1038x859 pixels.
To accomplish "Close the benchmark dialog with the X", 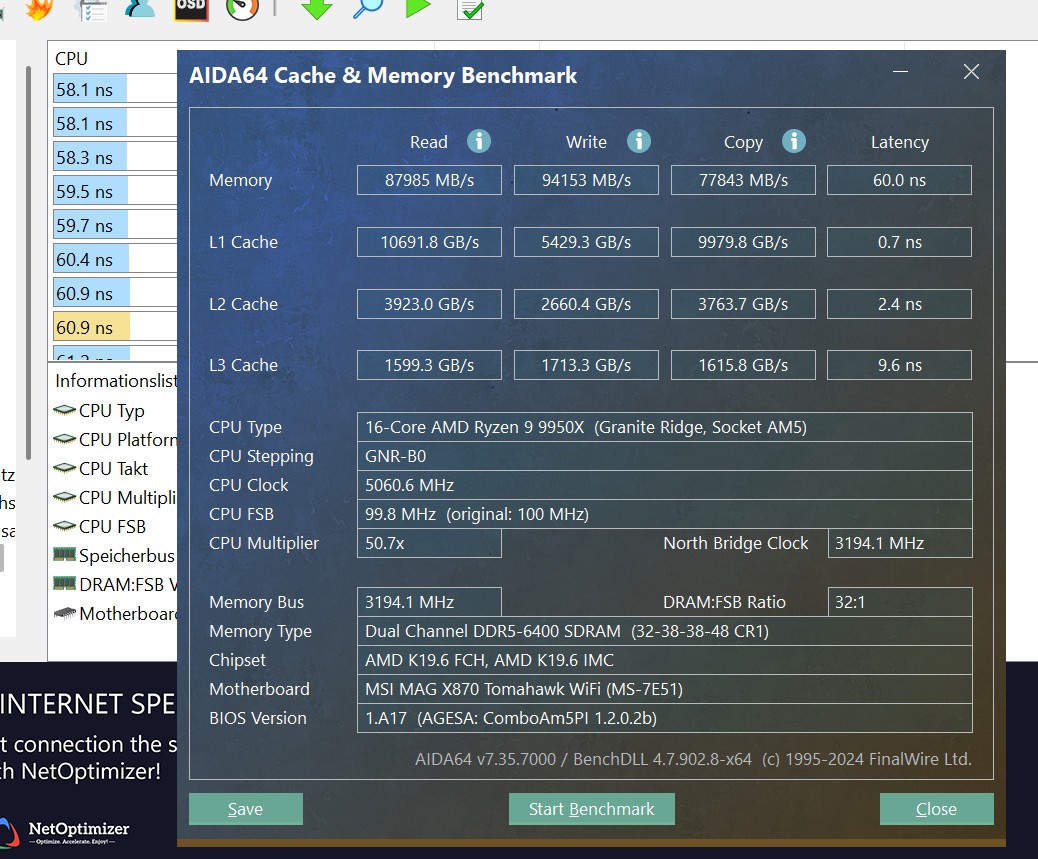I will pos(971,71).
